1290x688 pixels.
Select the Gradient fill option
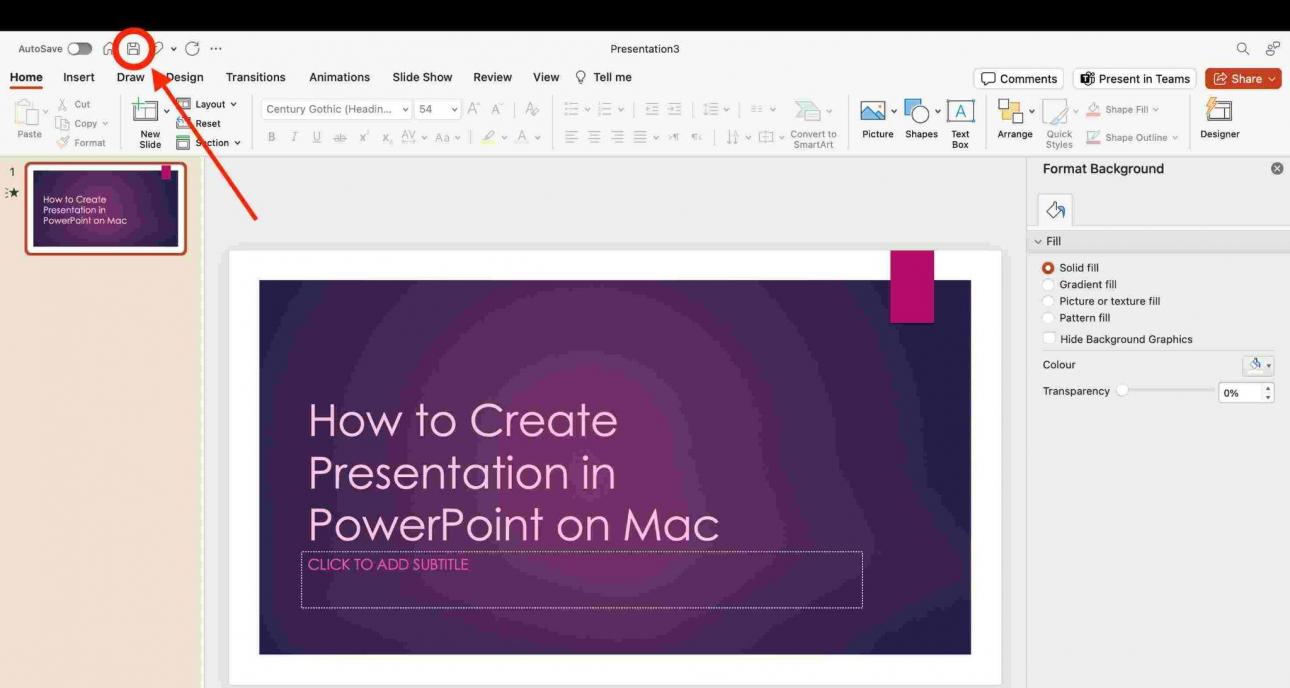(1048, 284)
